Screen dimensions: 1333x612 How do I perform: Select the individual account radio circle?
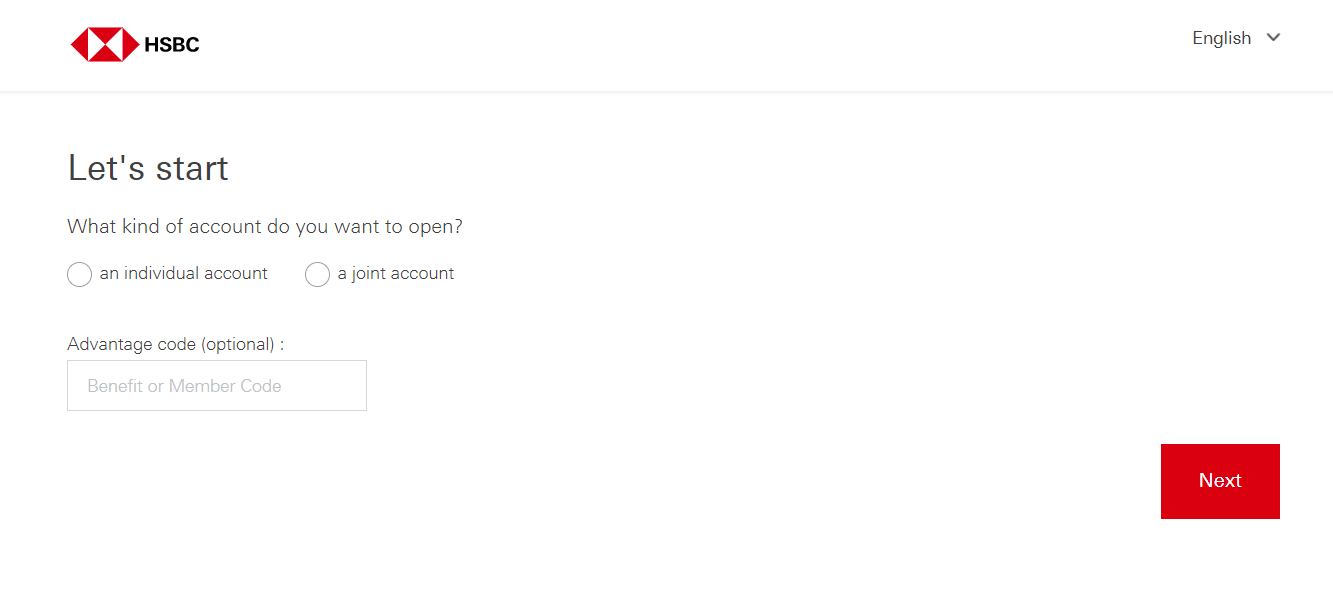coord(79,274)
